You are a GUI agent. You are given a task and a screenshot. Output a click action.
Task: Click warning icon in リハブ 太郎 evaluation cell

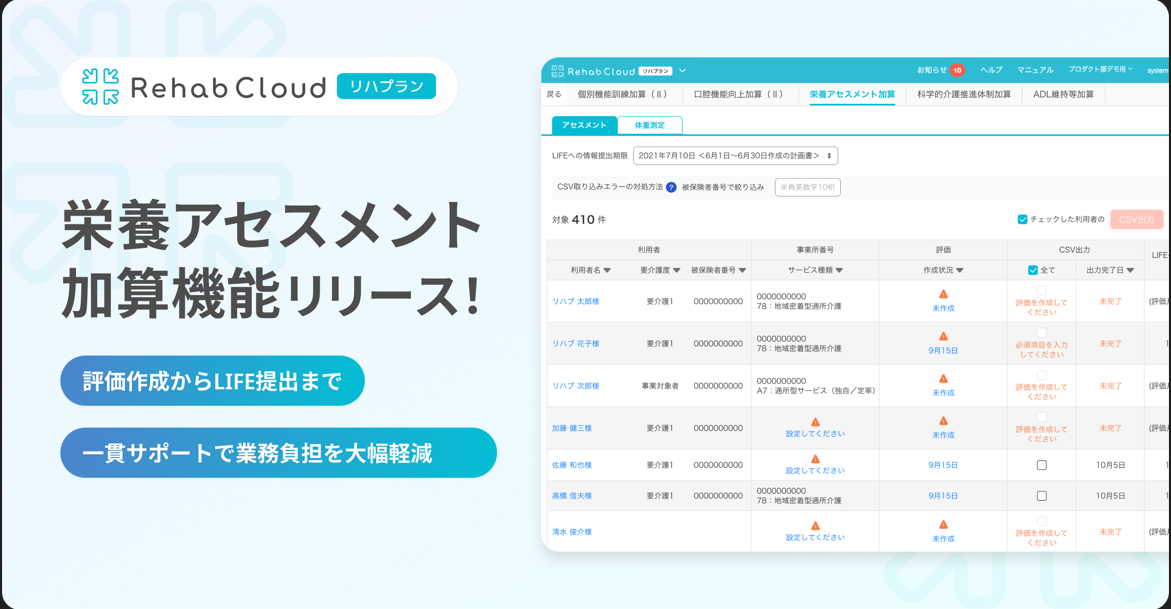[x=943, y=294]
